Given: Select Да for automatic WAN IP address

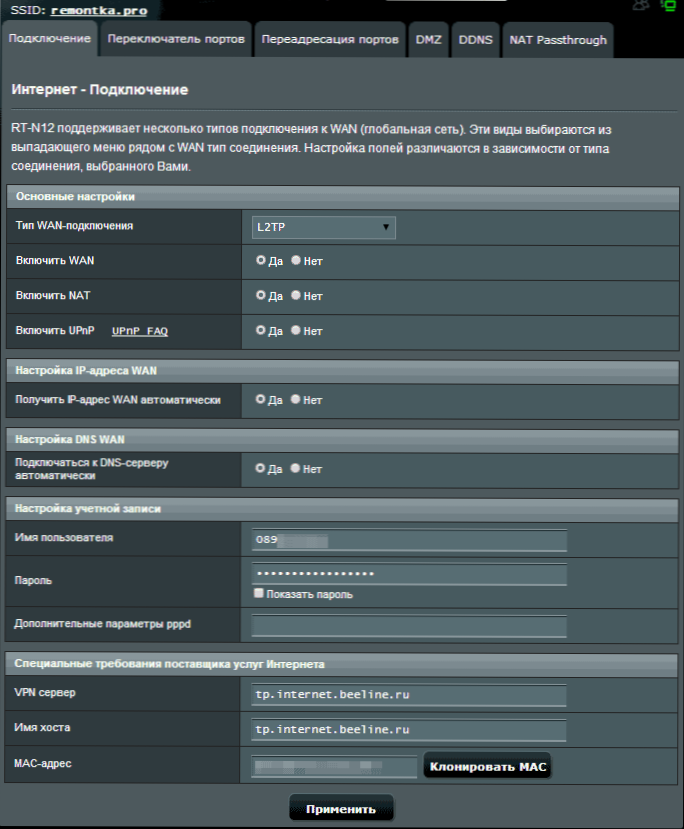Looking at the screenshot, I should pos(260,399).
